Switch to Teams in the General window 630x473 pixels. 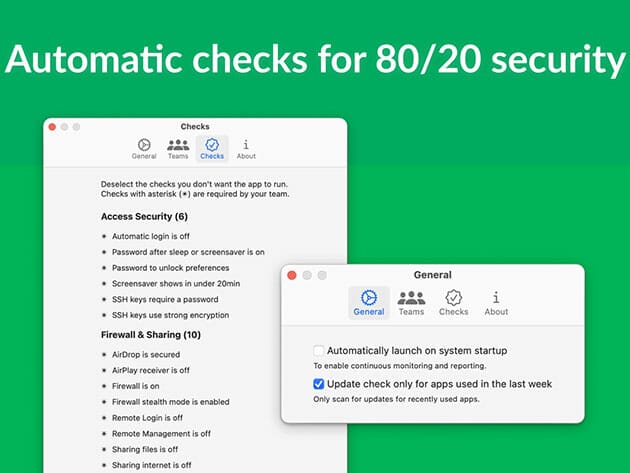411,302
